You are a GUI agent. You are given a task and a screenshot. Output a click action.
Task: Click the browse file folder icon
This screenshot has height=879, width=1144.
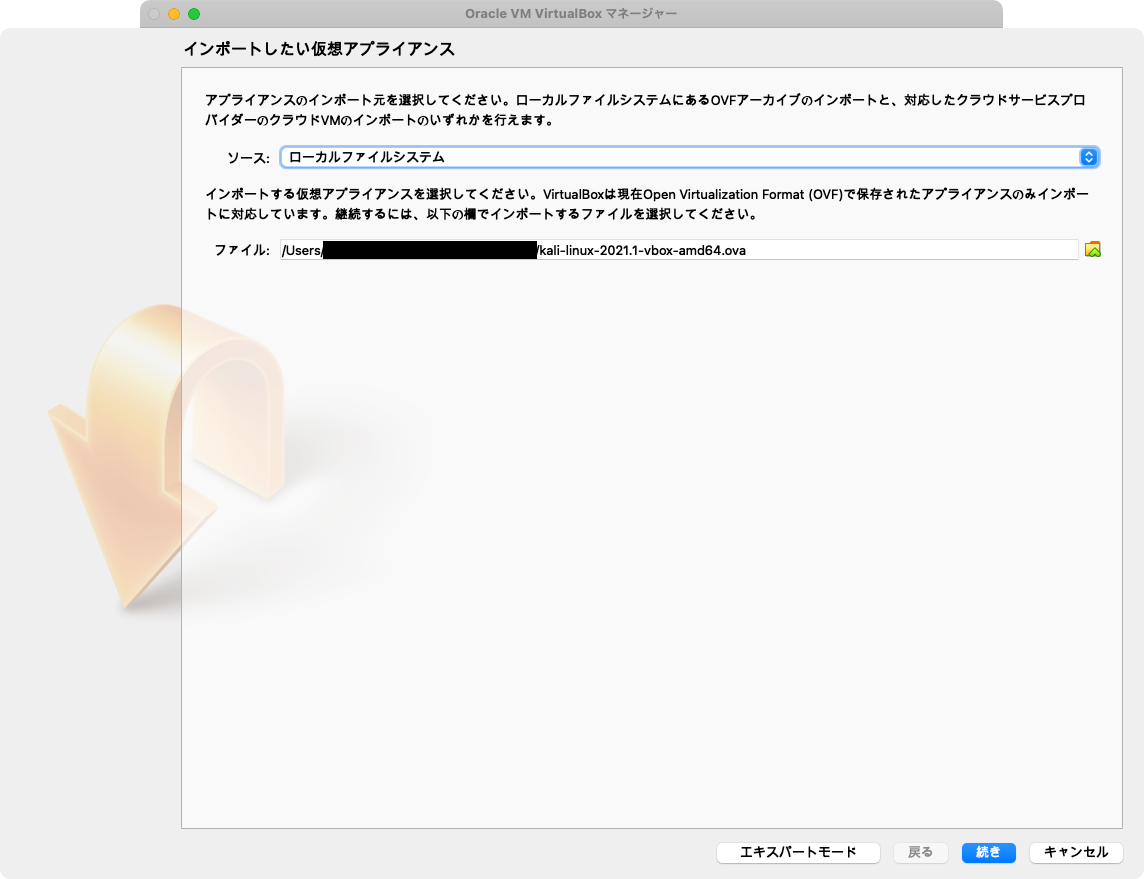point(1092,249)
